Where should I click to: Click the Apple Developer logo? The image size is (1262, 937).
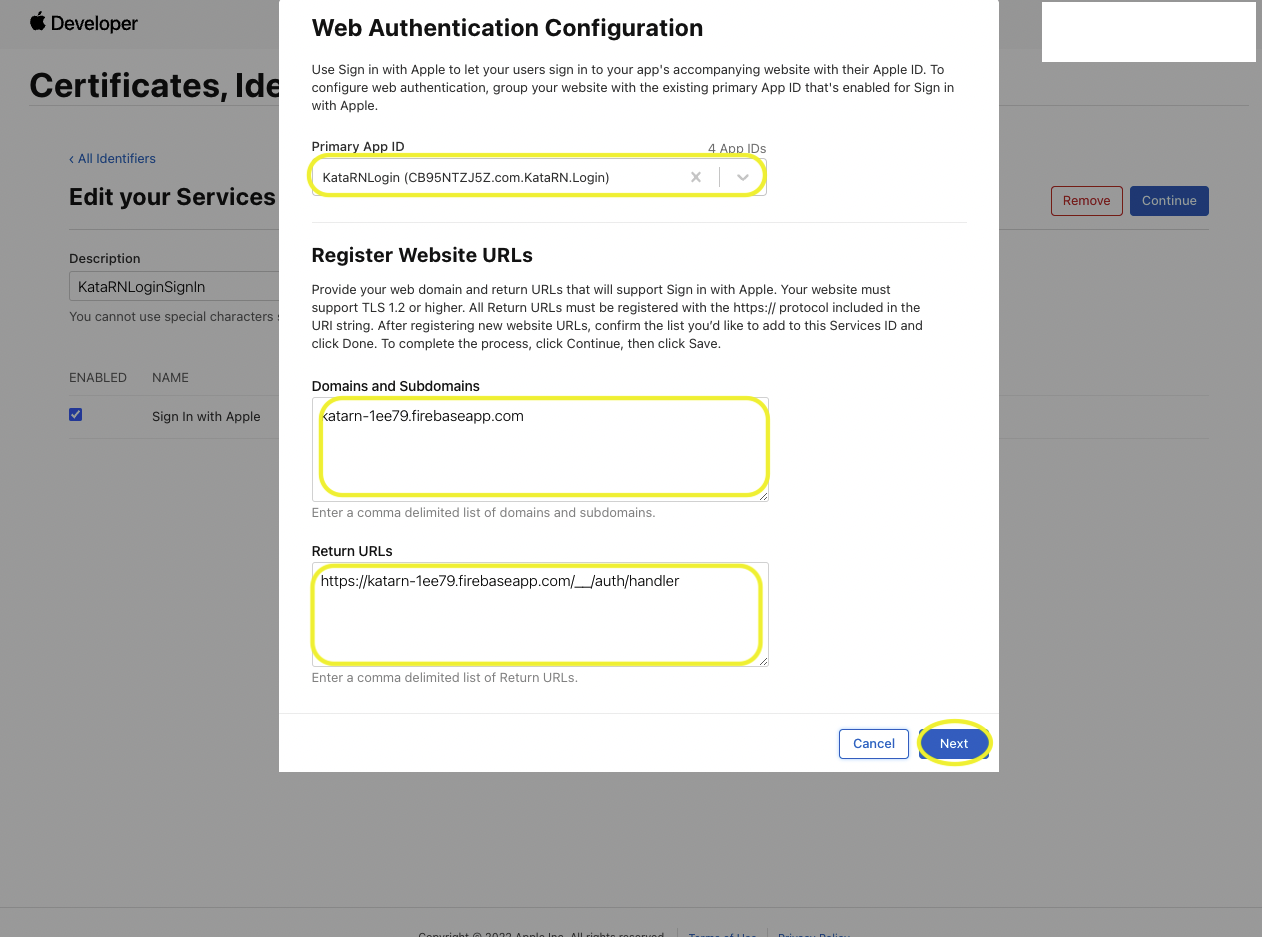[x=84, y=22]
